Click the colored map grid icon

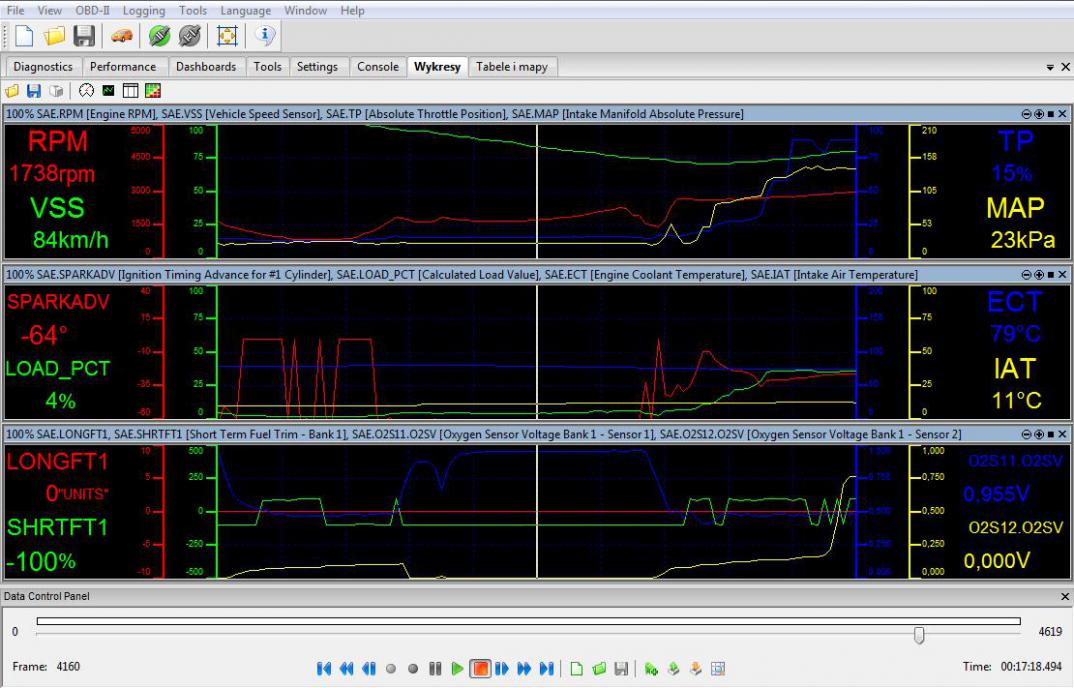click(x=152, y=91)
